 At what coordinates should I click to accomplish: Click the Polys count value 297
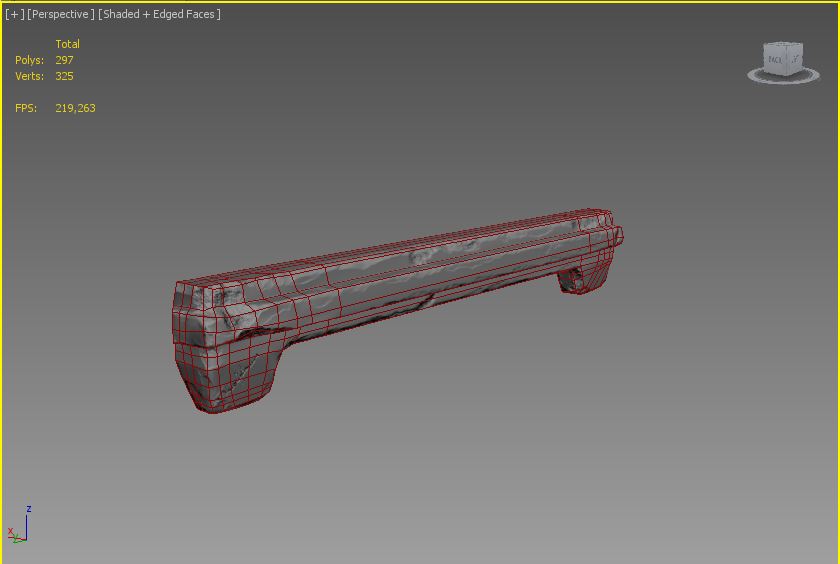tap(64, 60)
